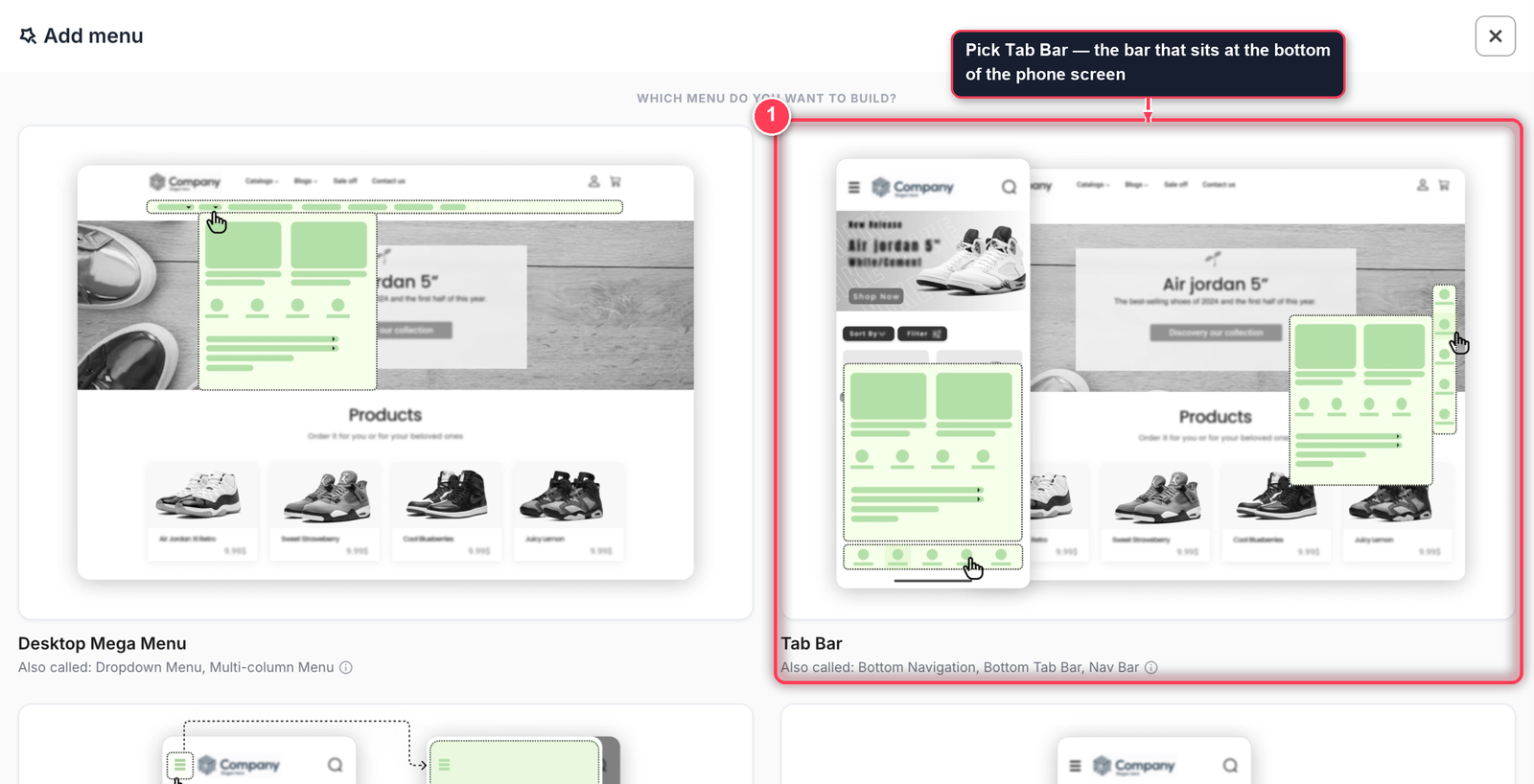The image size is (1534, 784).
Task: Click the Add menu heading text
Action: pyautogui.click(x=93, y=36)
